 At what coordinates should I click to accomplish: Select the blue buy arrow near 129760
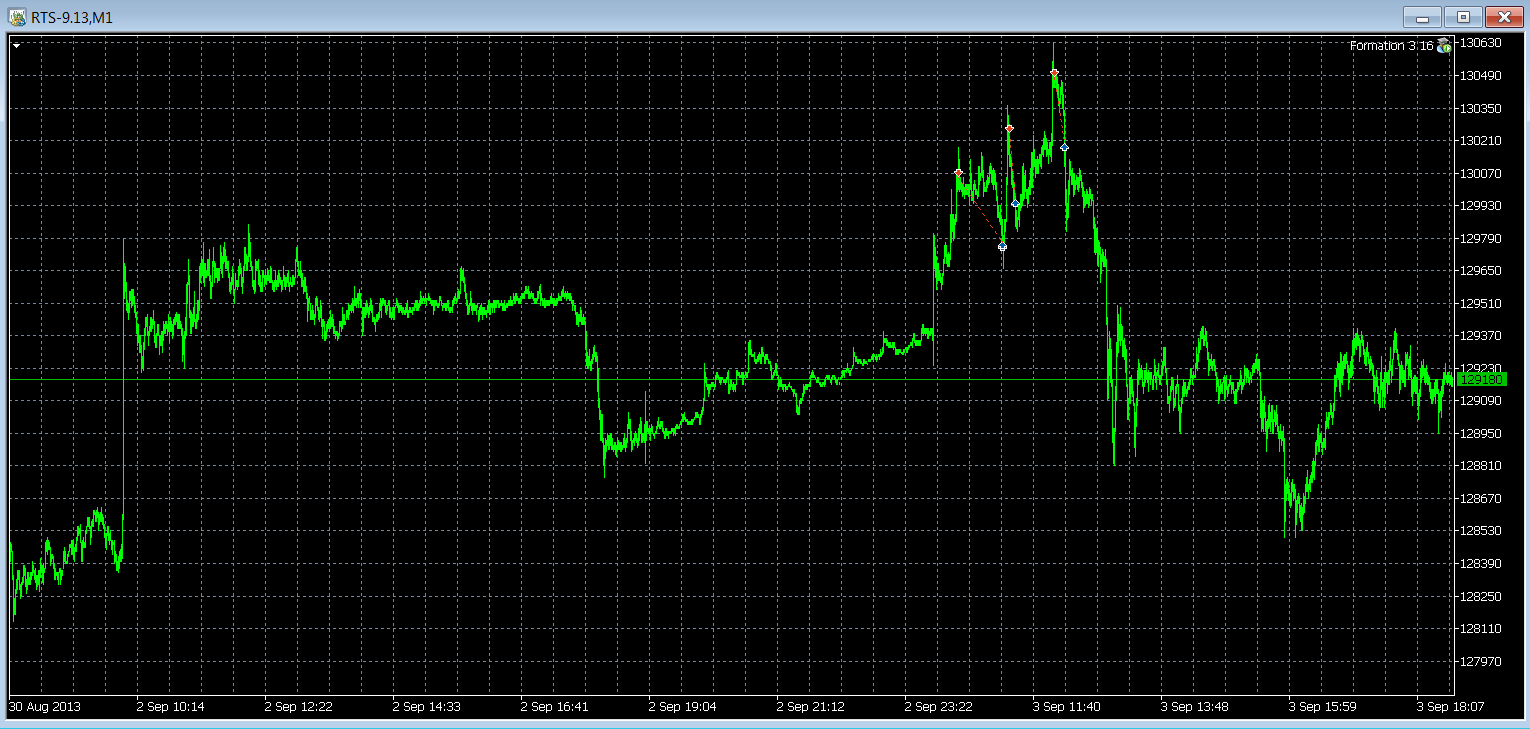[1002, 247]
